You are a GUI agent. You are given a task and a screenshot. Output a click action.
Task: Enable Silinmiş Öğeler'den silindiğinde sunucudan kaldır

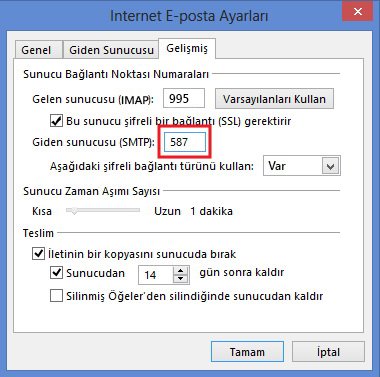tap(56, 296)
